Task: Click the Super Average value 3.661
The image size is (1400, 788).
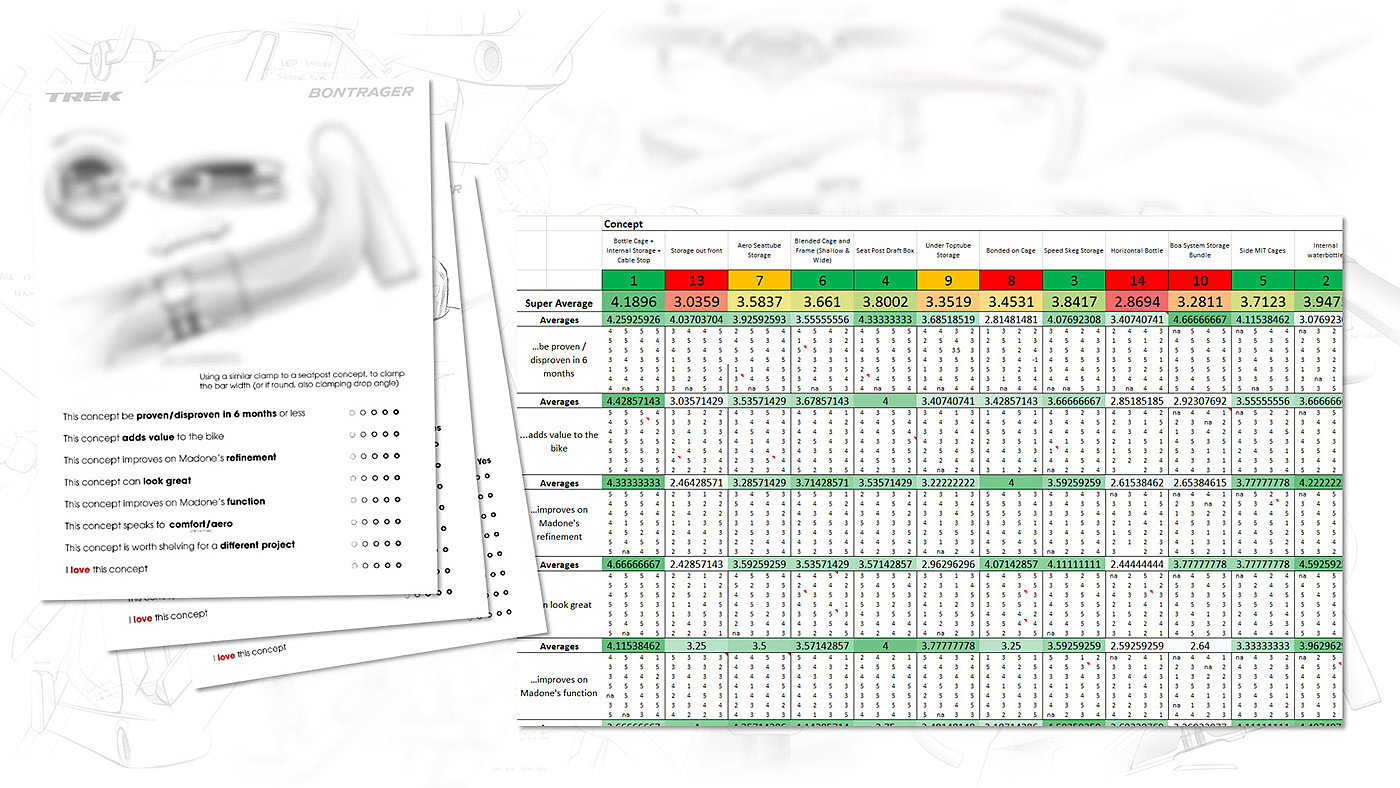Action: tap(822, 302)
